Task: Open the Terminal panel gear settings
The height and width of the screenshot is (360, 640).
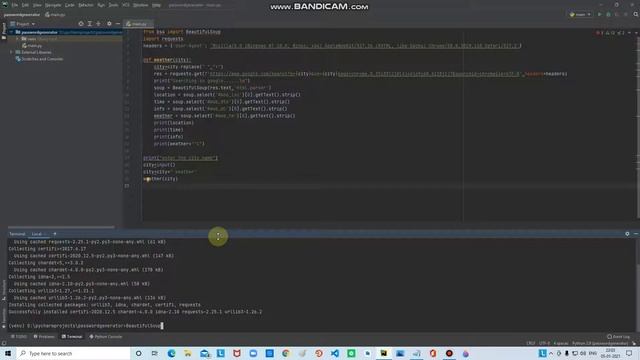Action: coord(627,234)
